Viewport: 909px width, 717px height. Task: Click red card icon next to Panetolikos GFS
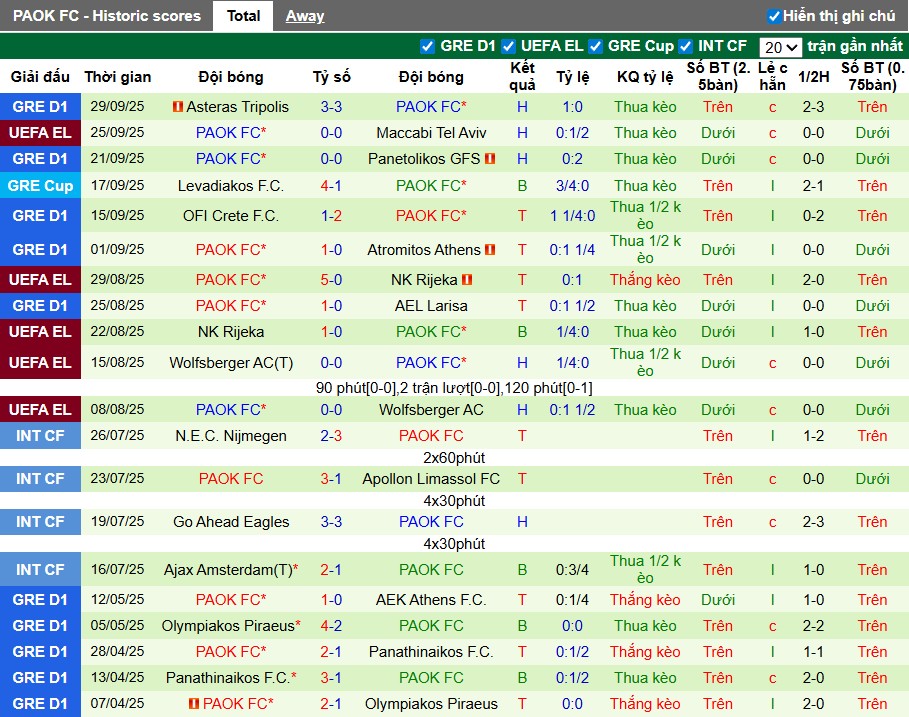click(490, 159)
